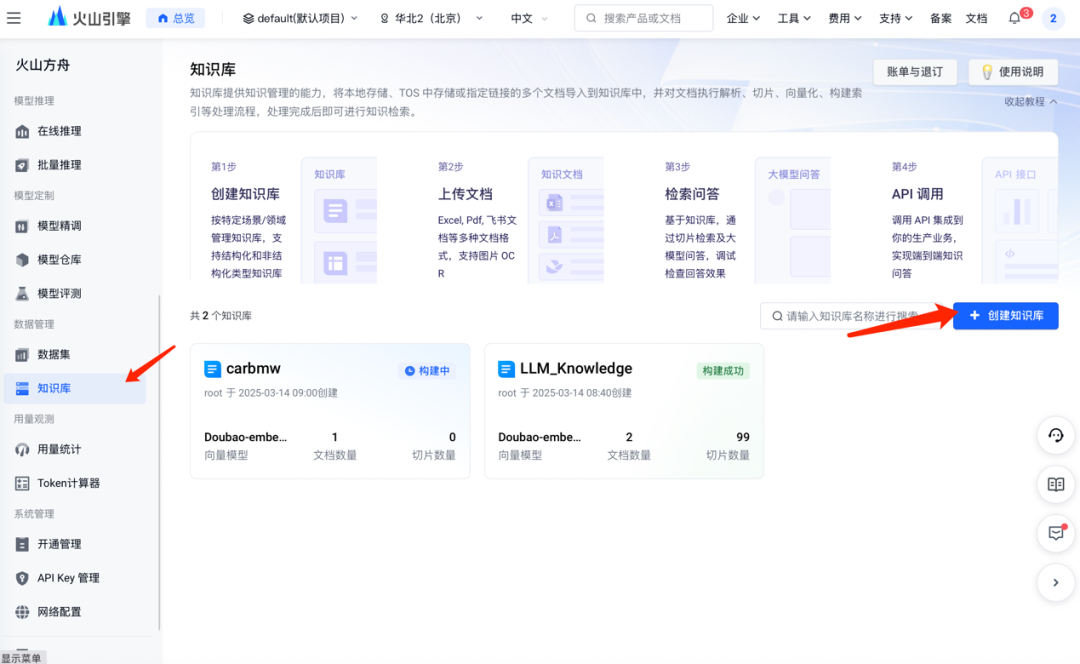
Task: Click the 用量统计 sidebar icon
Action: click(22, 450)
